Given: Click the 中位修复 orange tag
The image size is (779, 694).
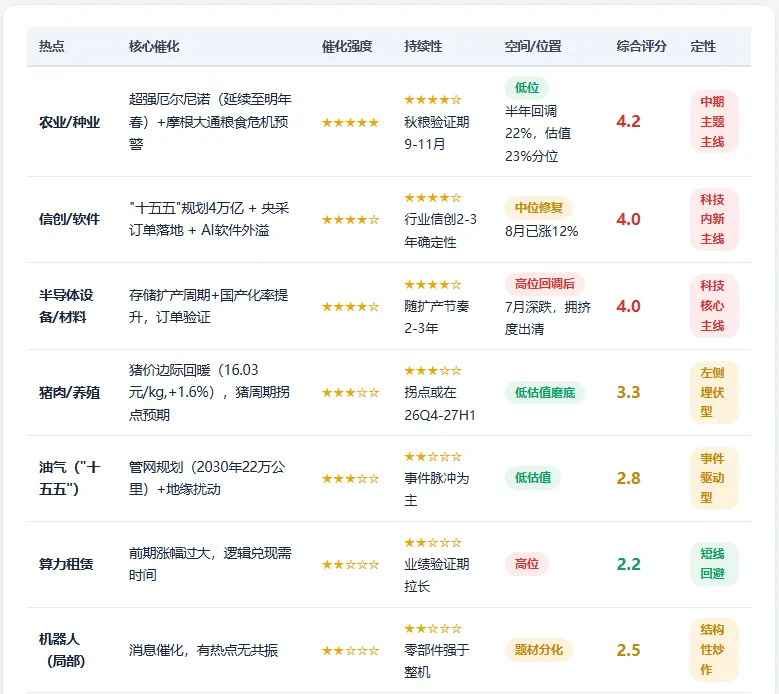Looking at the screenshot, I should [x=539, y=208].
